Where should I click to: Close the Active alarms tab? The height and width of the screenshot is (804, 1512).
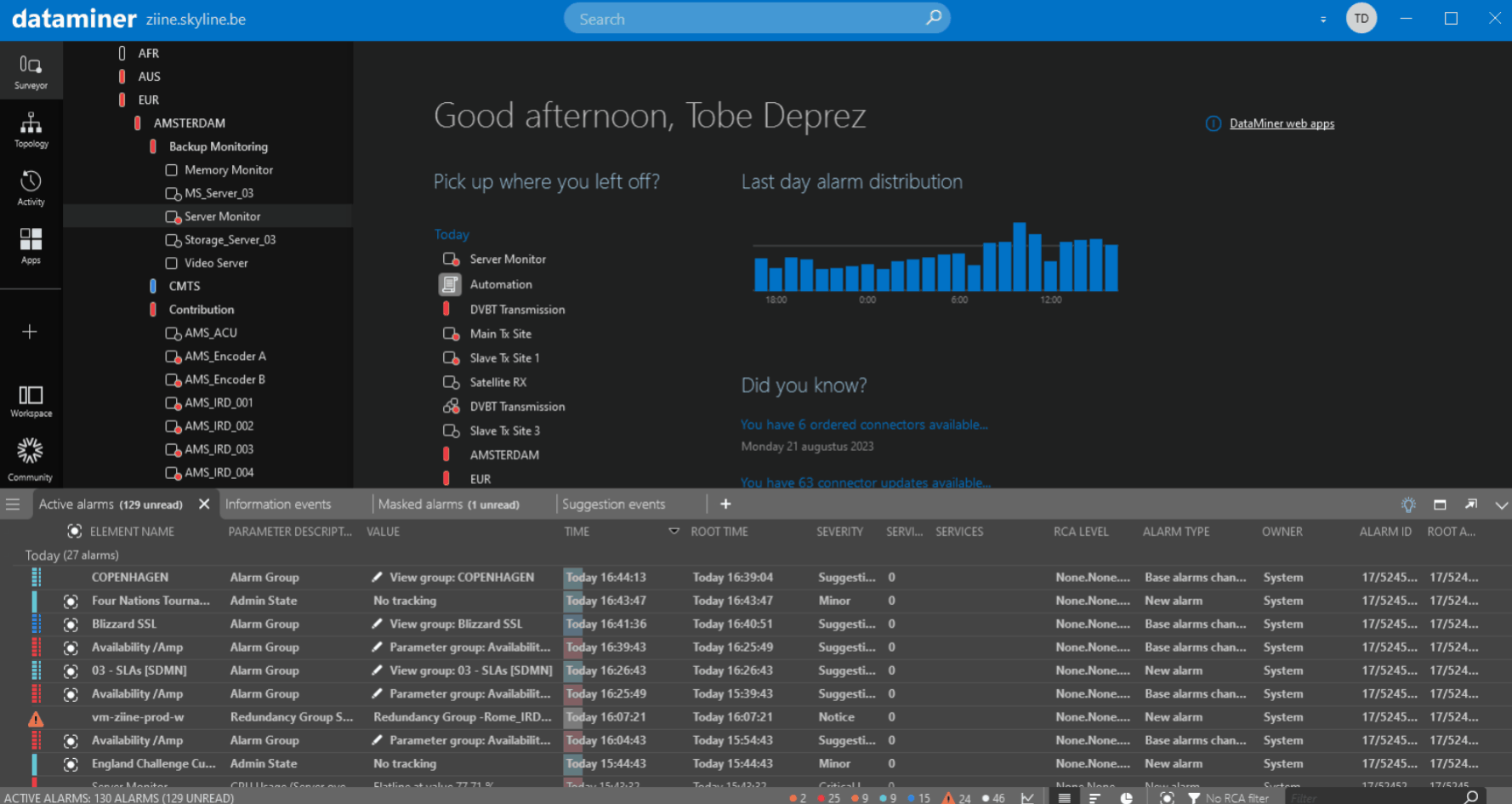[x=204, y=505]
